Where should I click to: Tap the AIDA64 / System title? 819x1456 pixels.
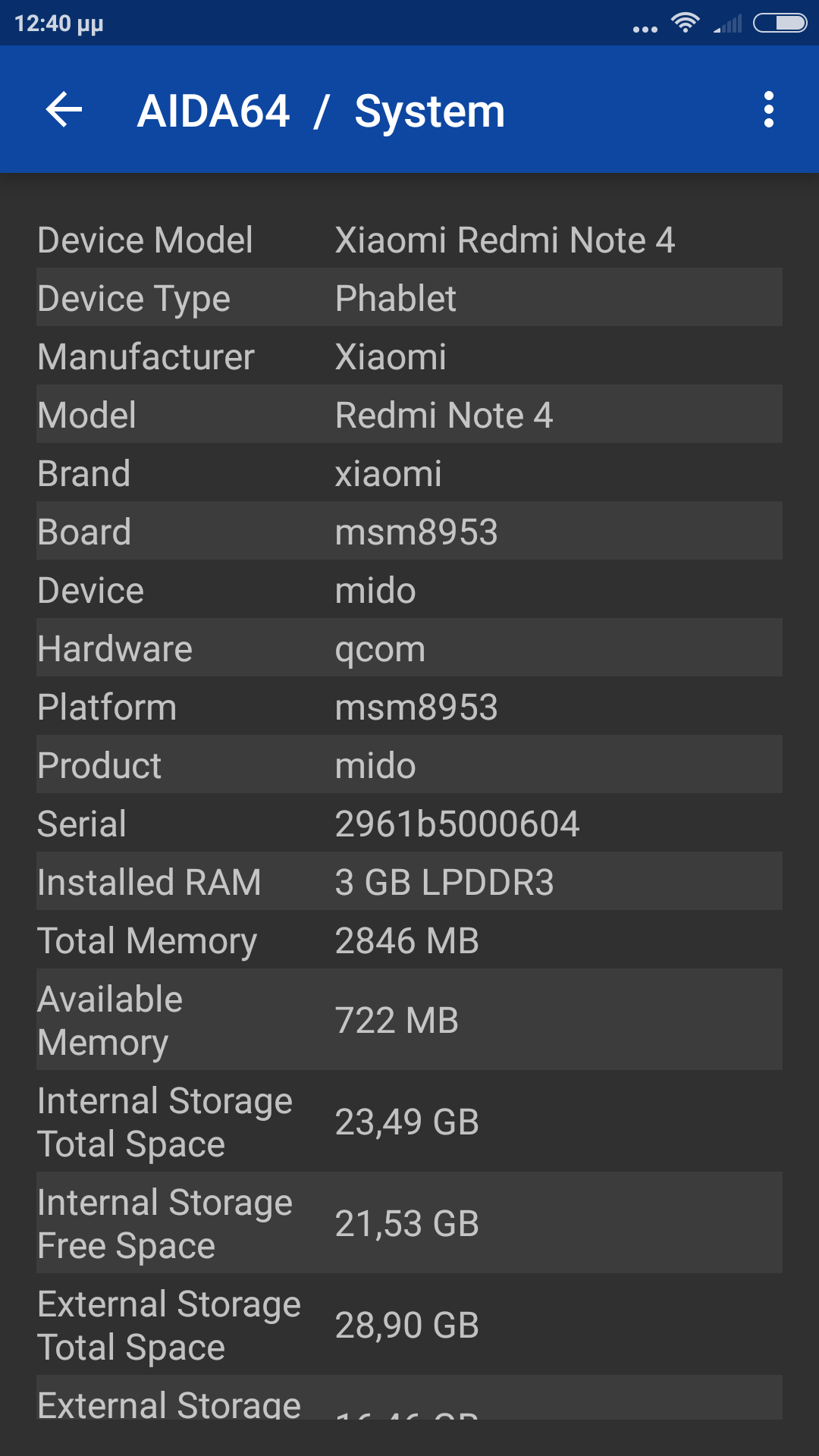pyautogui.click(x=321, y=111)
